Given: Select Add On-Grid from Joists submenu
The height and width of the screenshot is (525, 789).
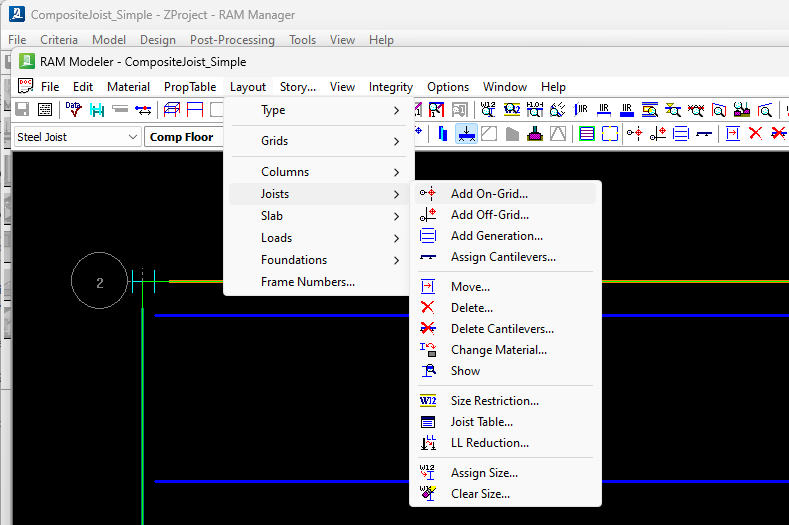Looking at the screenshot, I should [489, 194].
